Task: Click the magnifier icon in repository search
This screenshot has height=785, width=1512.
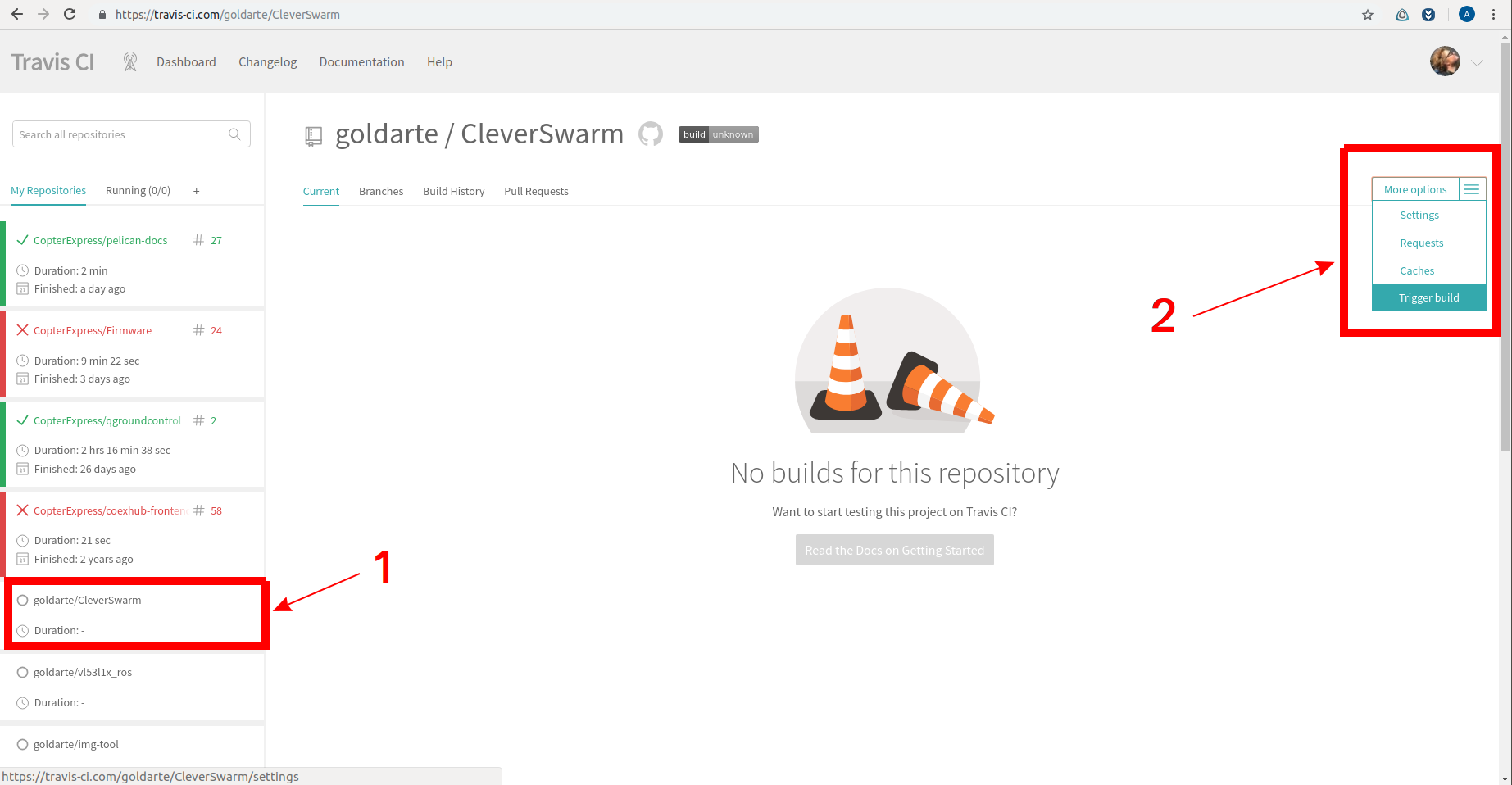Action: click(x=234, y=134)
